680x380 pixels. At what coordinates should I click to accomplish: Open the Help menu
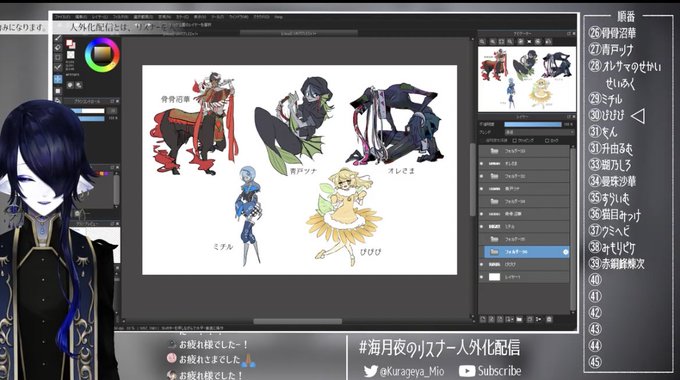click(x=278, y=17)
